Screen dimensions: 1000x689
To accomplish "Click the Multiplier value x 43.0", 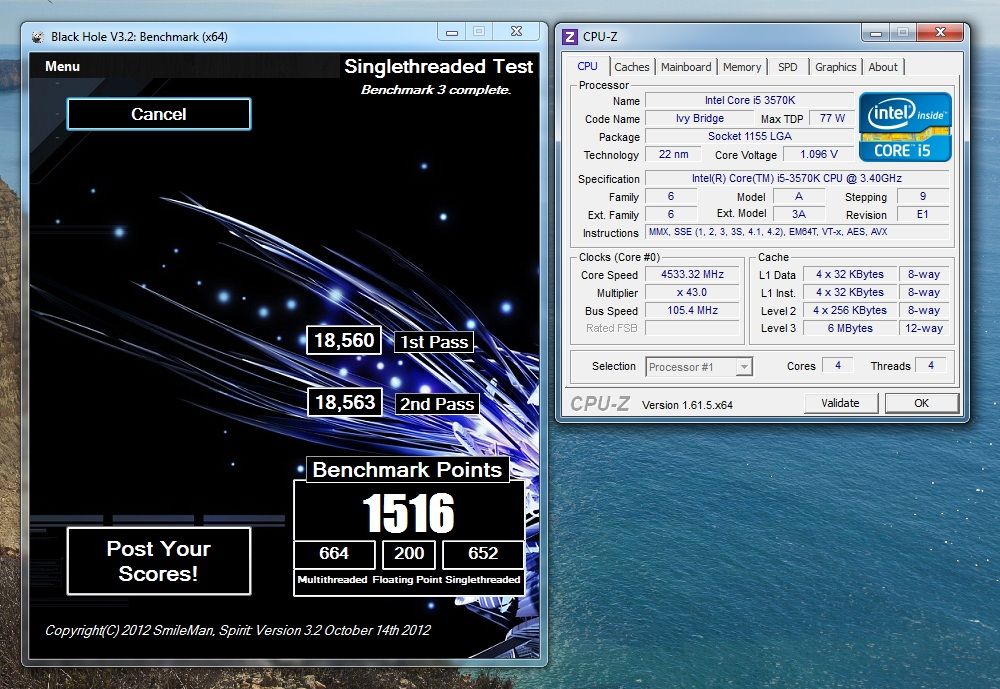I will [692, 292].
